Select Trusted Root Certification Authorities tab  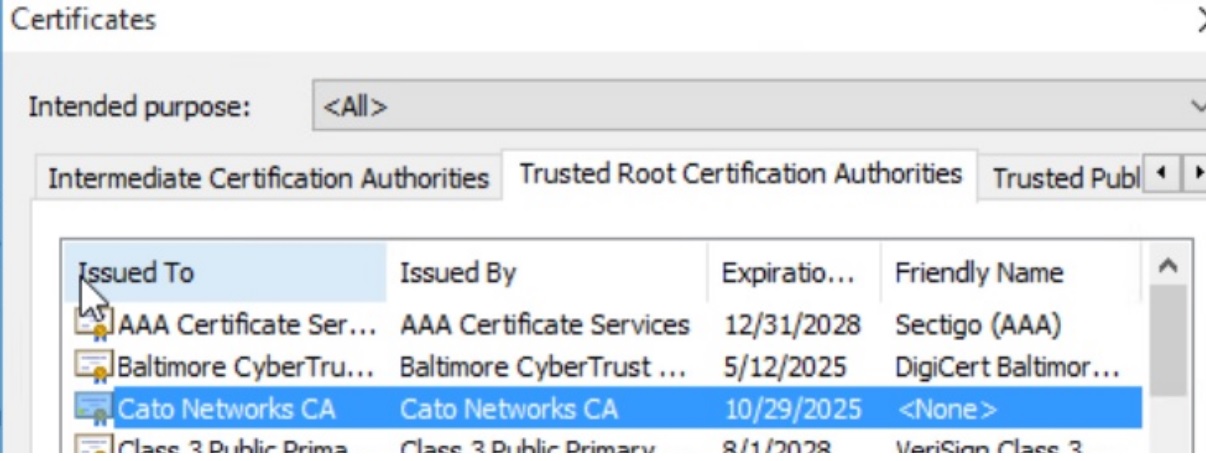click(x=740, y=174)
